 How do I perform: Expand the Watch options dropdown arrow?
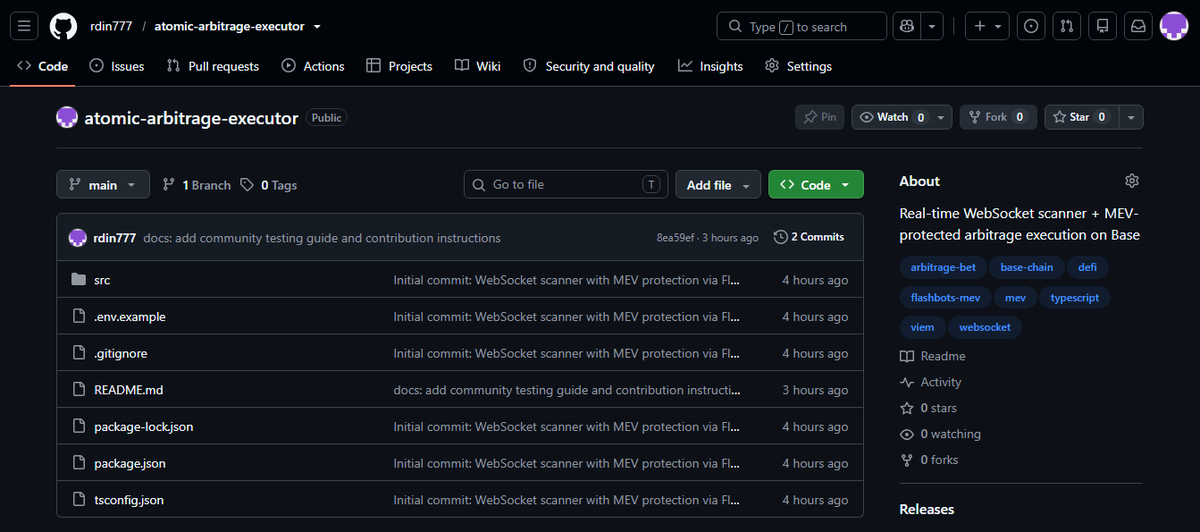click(x=943, y=117)
